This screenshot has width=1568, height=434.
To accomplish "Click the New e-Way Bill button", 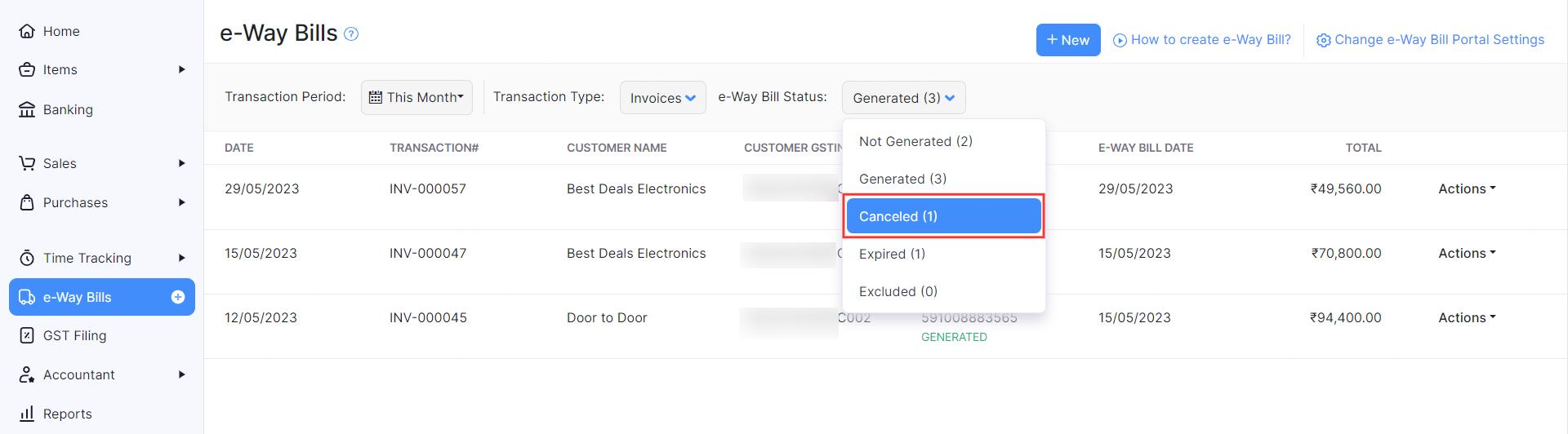I will pyautogui.click(x=1067, y=40).
